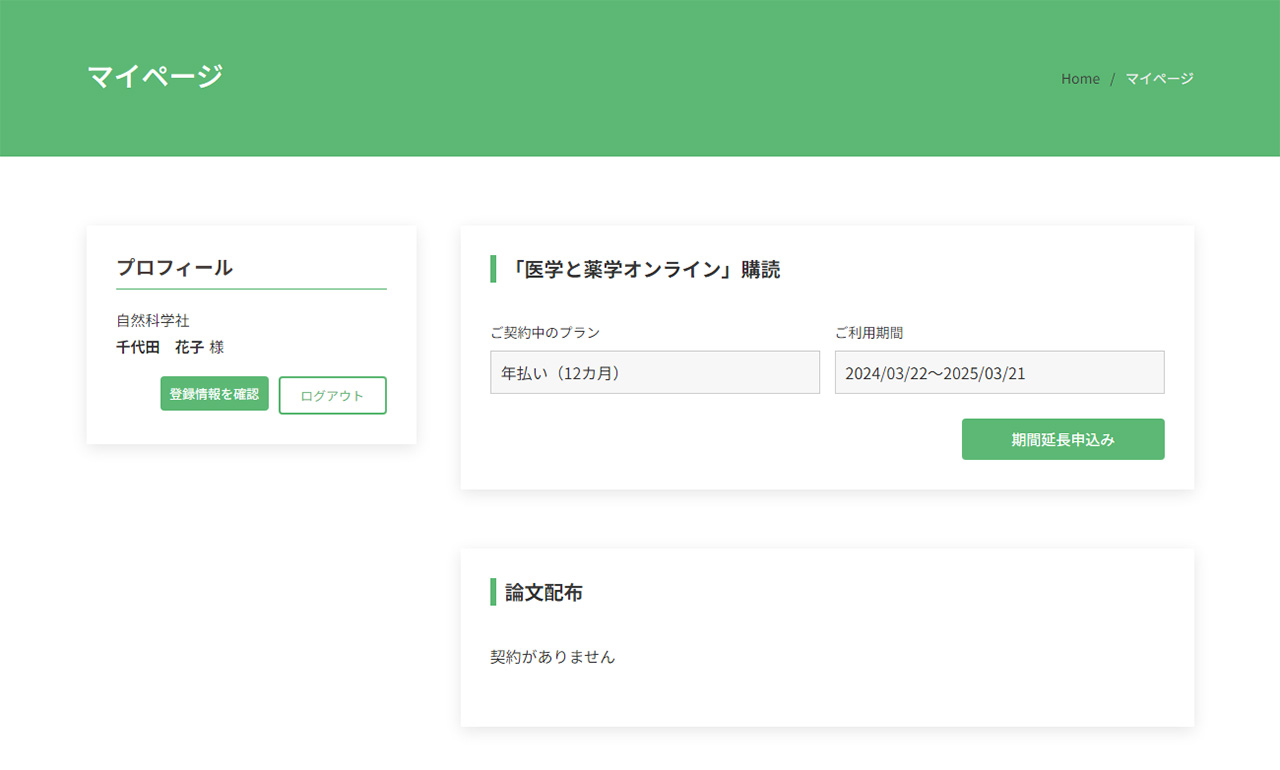1280x770 pixels.
Task: Go to Home in the breadcrumb
Action: point(1080,79)
